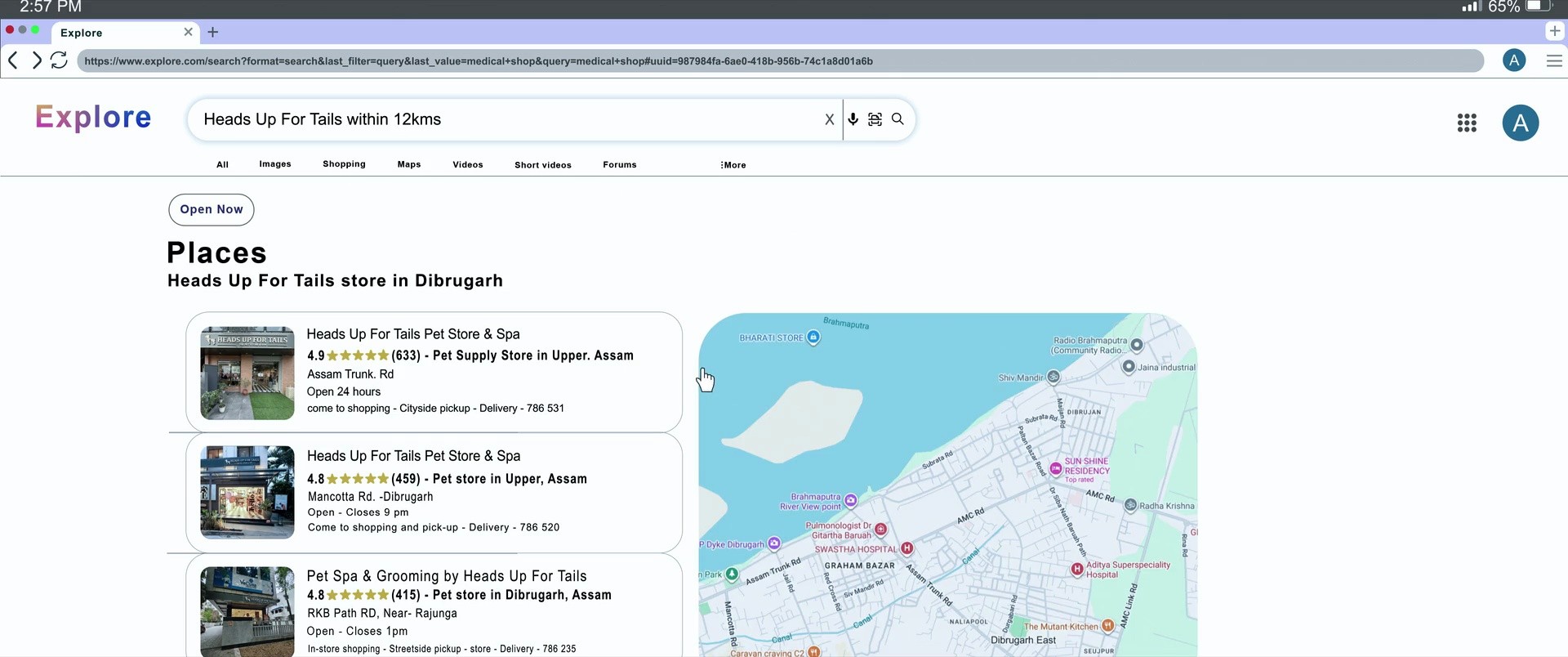Click the browser back arrow

click(13, 60)
